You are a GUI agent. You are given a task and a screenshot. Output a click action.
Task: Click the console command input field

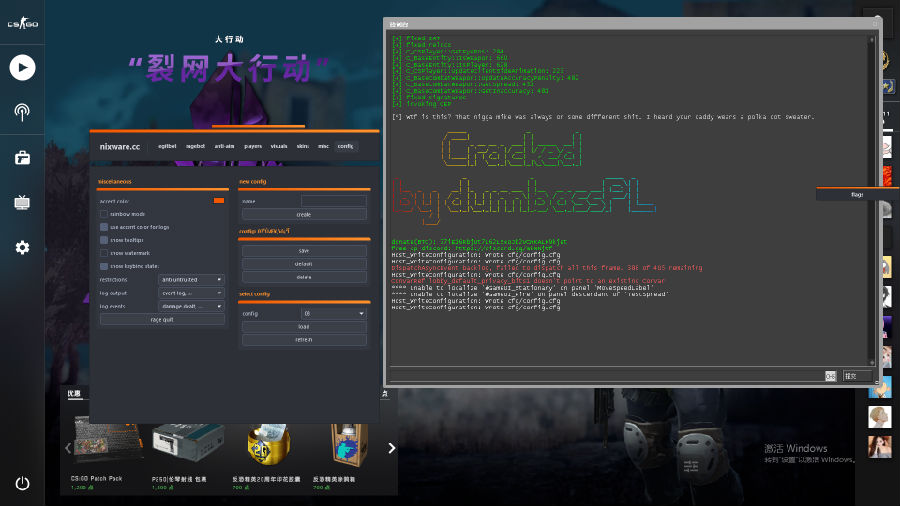click(606, 376)
